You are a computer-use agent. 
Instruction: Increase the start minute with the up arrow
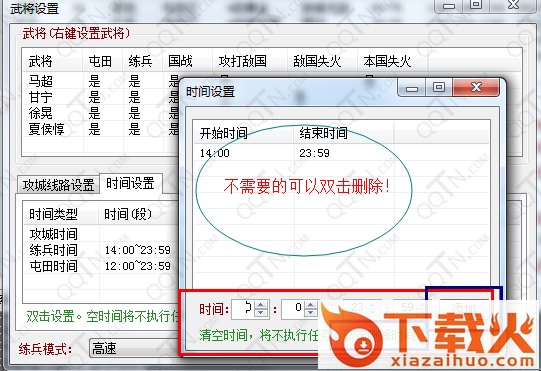pyautogui.click(x=311, y=305)
